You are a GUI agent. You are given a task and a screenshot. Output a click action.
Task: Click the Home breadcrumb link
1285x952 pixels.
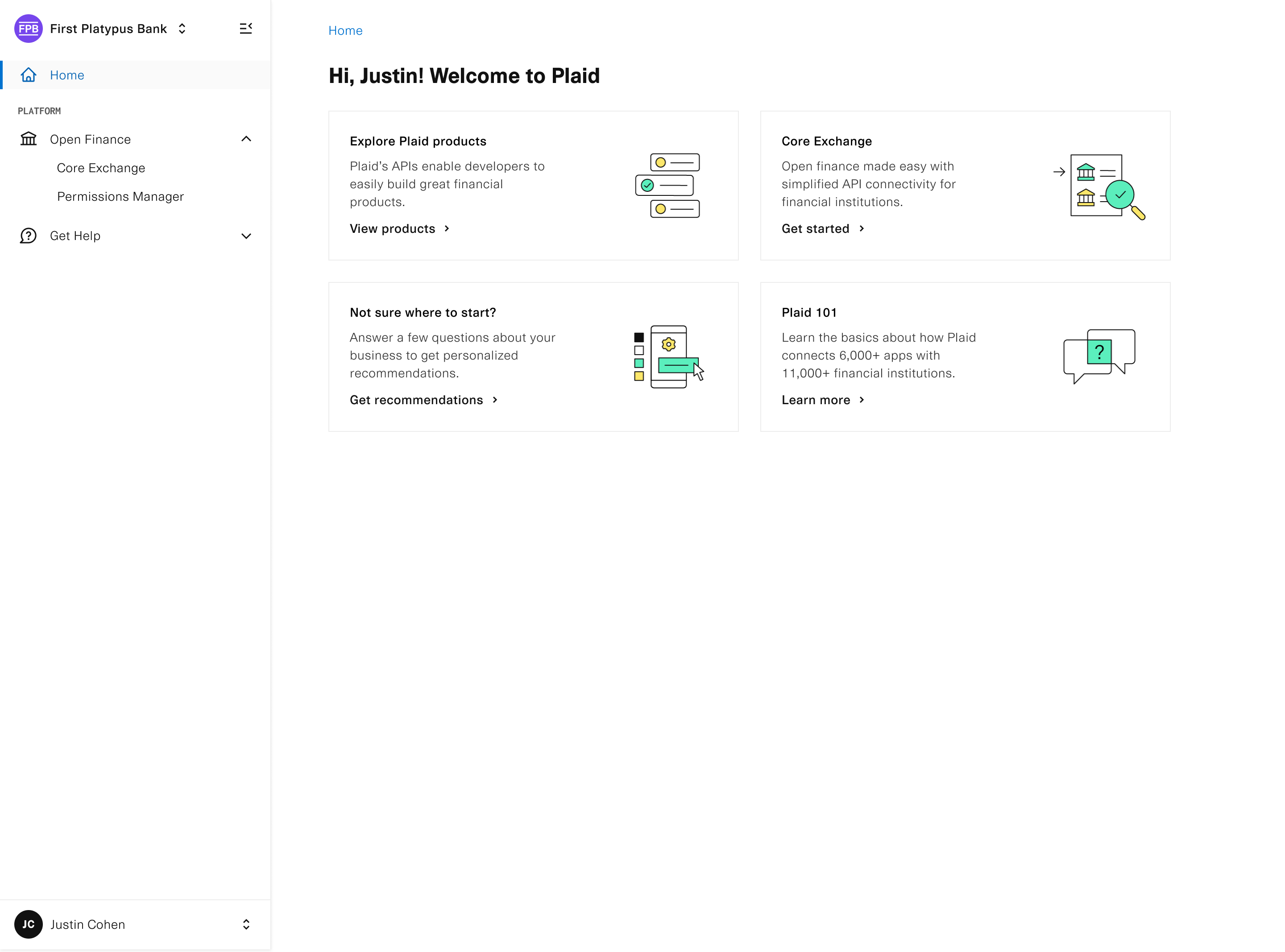[345, 30]
